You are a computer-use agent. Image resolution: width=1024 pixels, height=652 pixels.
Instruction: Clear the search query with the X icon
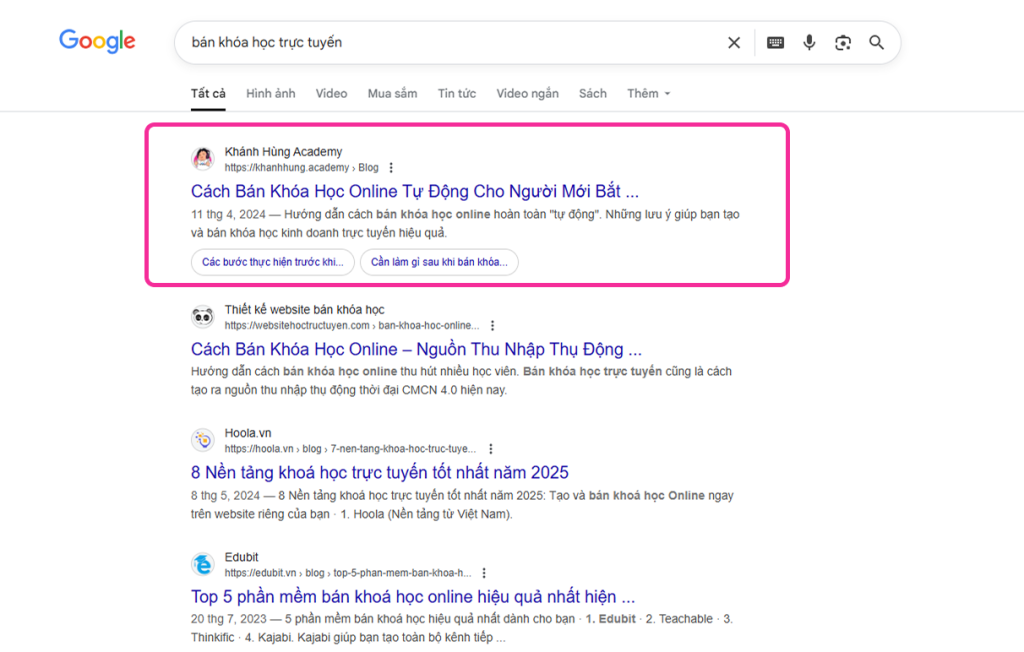point(734,42)
